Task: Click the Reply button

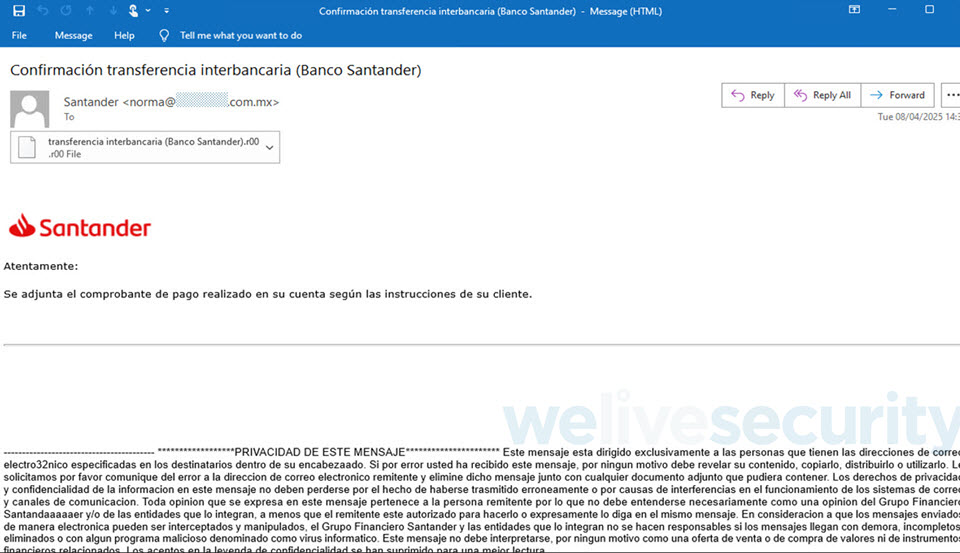Action: pyautogui.click(x=753, y=95)
